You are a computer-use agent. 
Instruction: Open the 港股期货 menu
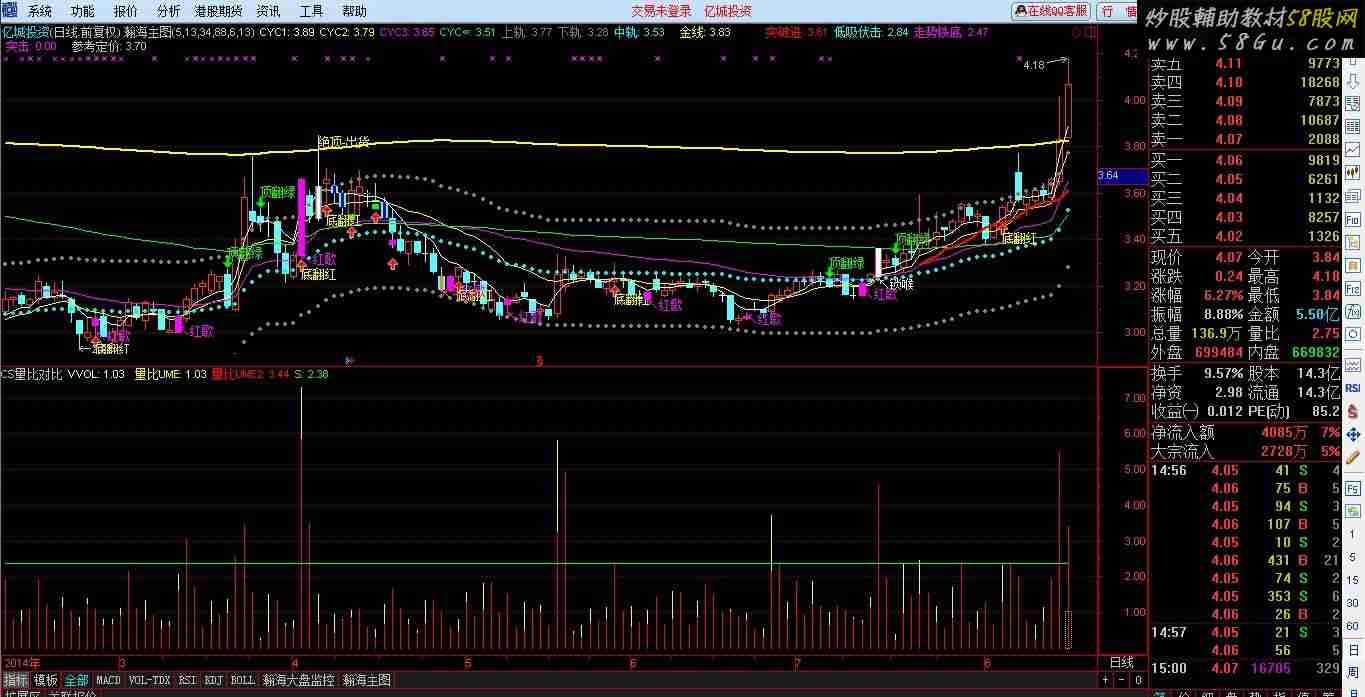coord(218,11)
